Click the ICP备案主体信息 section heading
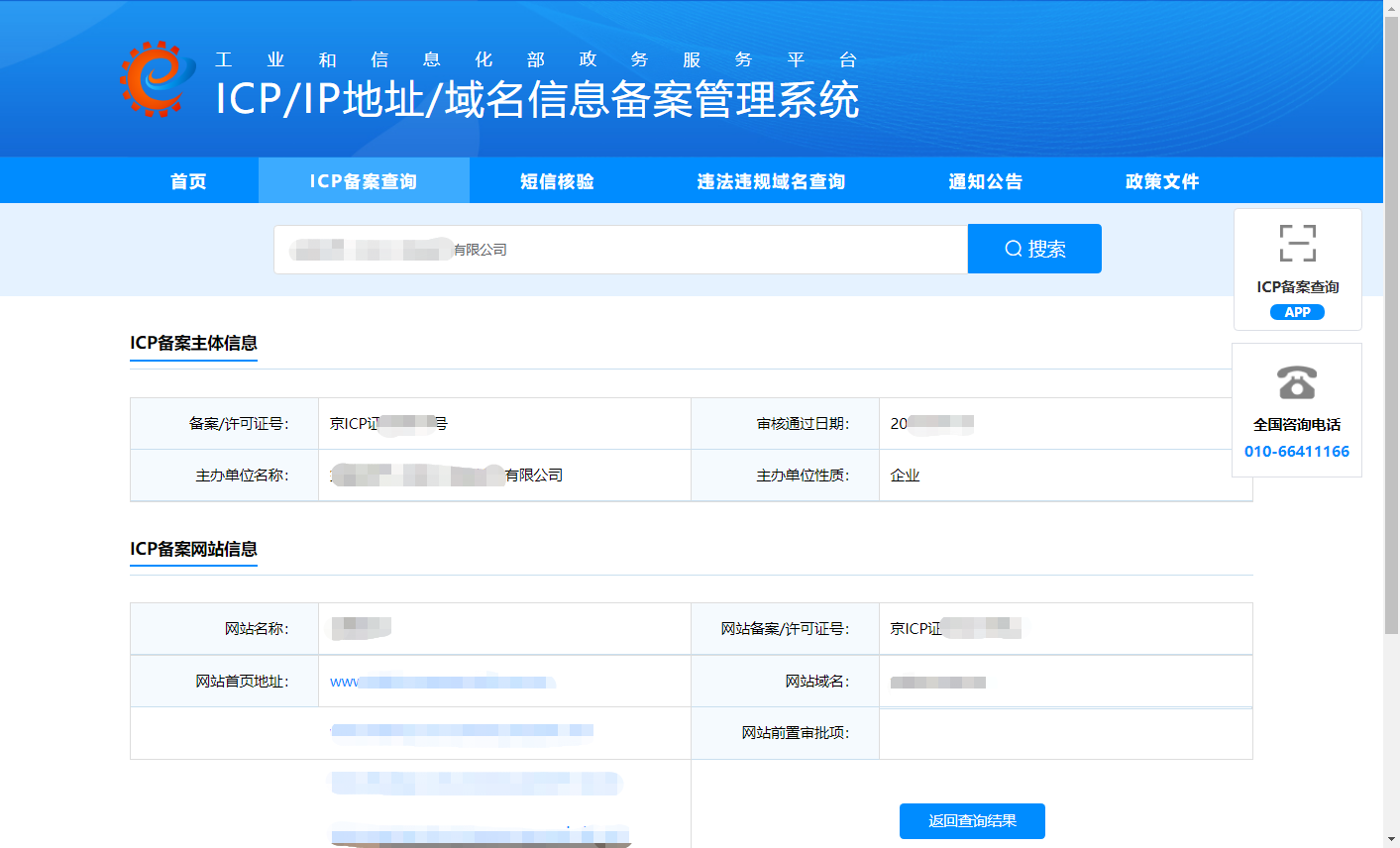 (193, 343)
